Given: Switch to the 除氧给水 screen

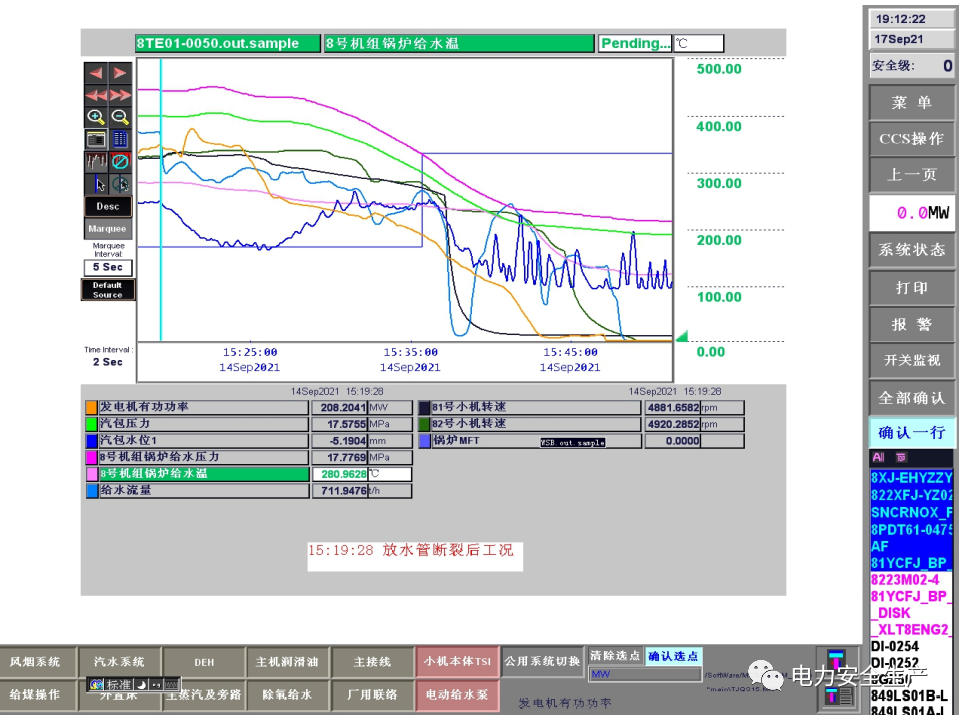Looking at the screenshot, I should [287, 695].
